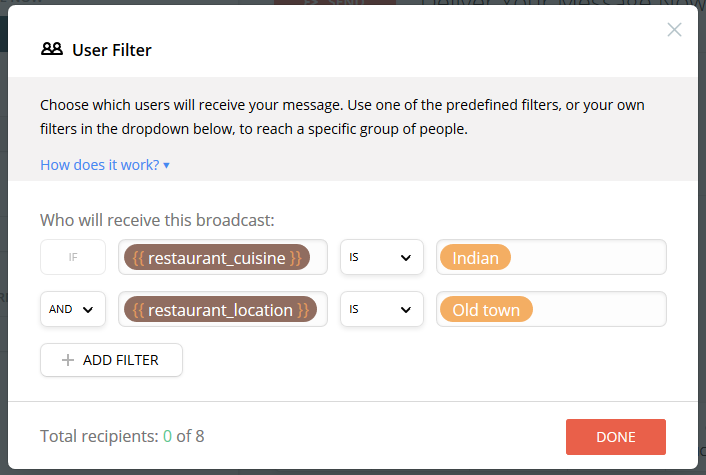Close the User Filter dialog
Screen dimensions: 706x475
(674, 30)
